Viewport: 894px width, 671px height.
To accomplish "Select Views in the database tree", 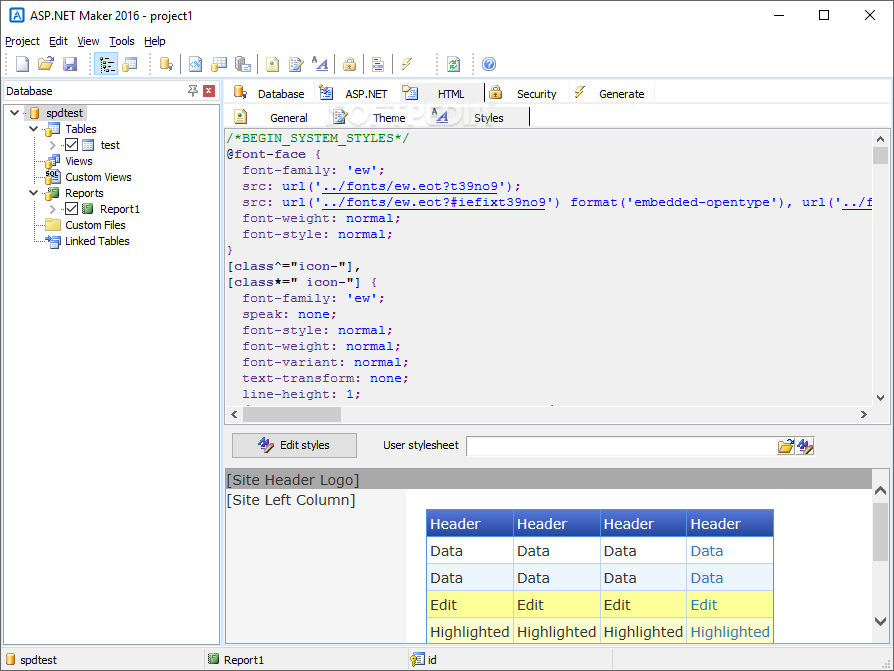I will coord(79,161).
